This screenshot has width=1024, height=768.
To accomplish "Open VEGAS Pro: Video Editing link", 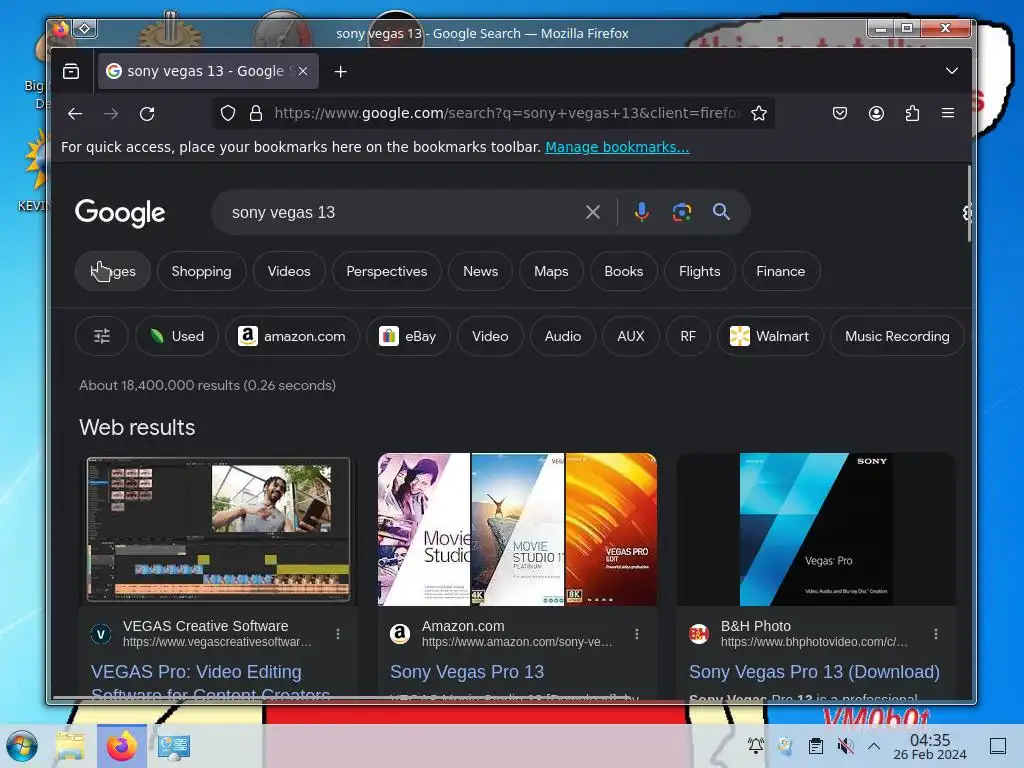I will (210, 682).
